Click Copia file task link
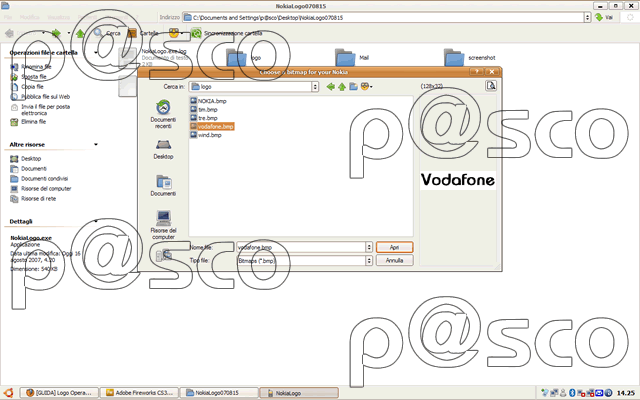The image size is (640, 400). tap(27, 87)
